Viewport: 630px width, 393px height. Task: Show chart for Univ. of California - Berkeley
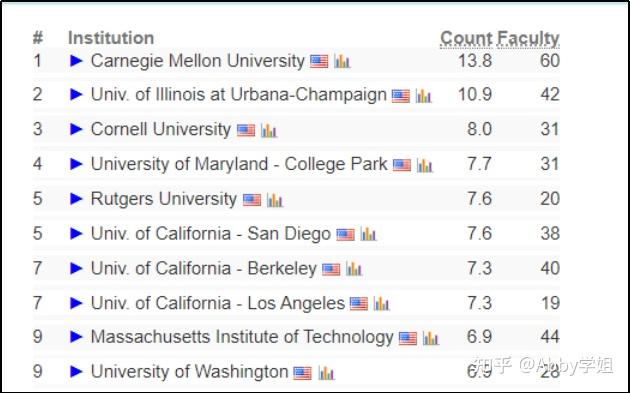(x=354, y=269)
